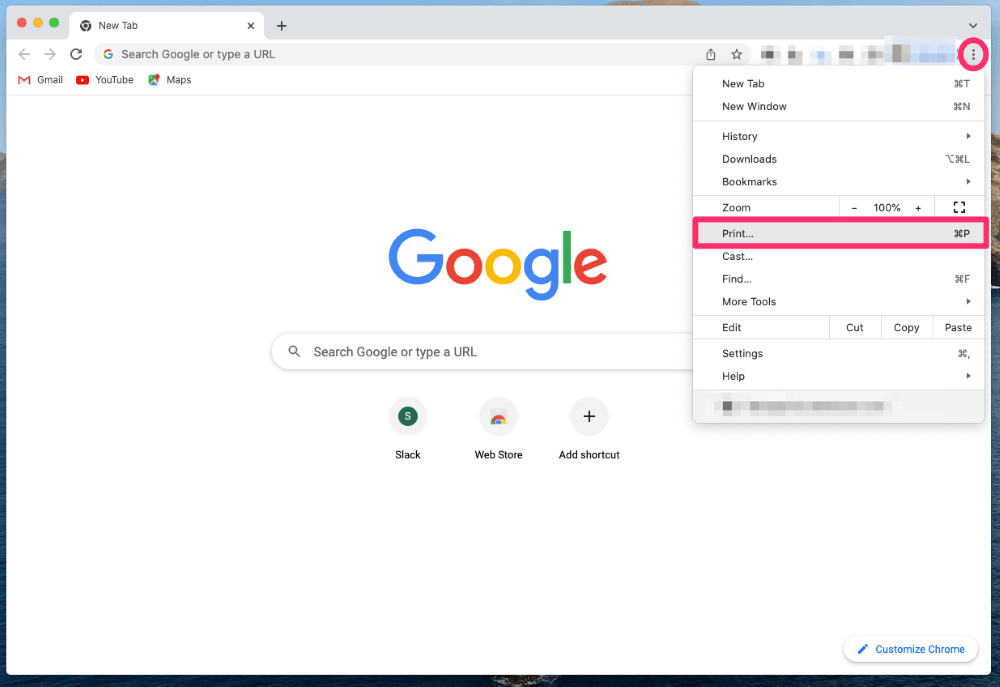Open the three-dot Chrome menu button
Viewport: 1000px width, 687px height.
(x=973, y=55)
